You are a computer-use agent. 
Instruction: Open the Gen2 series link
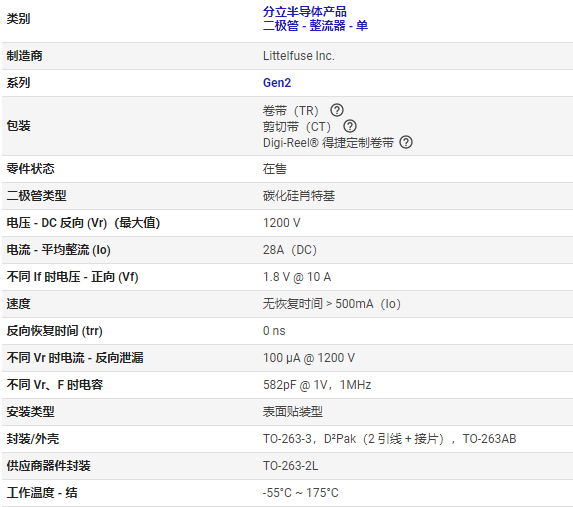pos(277,83)
